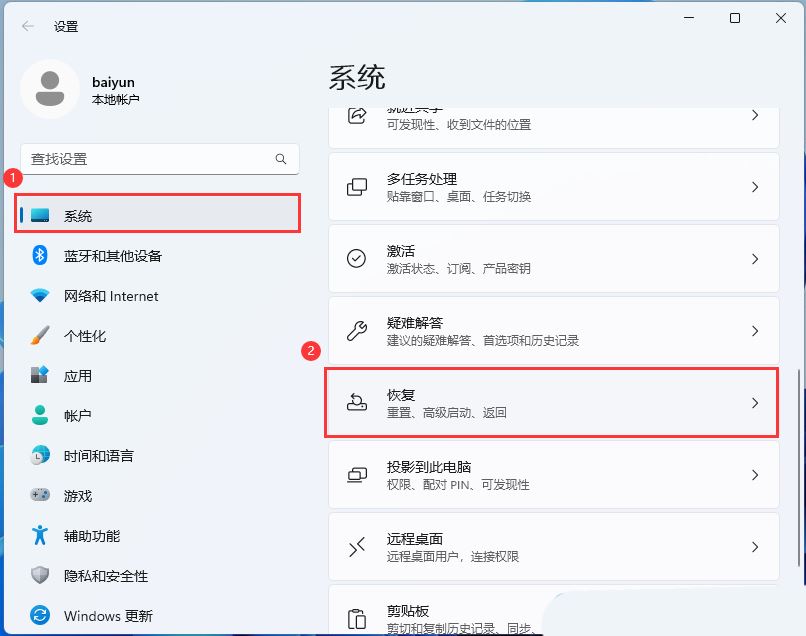
Task: Go to 隐私和安全性 page
Action: 158,576
